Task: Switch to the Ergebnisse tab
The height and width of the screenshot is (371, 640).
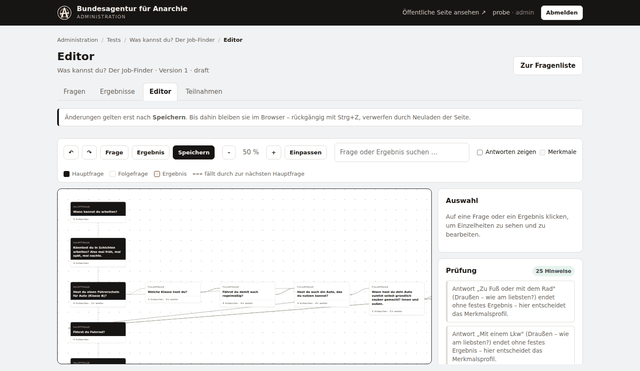Action: [x=117, y=91]
